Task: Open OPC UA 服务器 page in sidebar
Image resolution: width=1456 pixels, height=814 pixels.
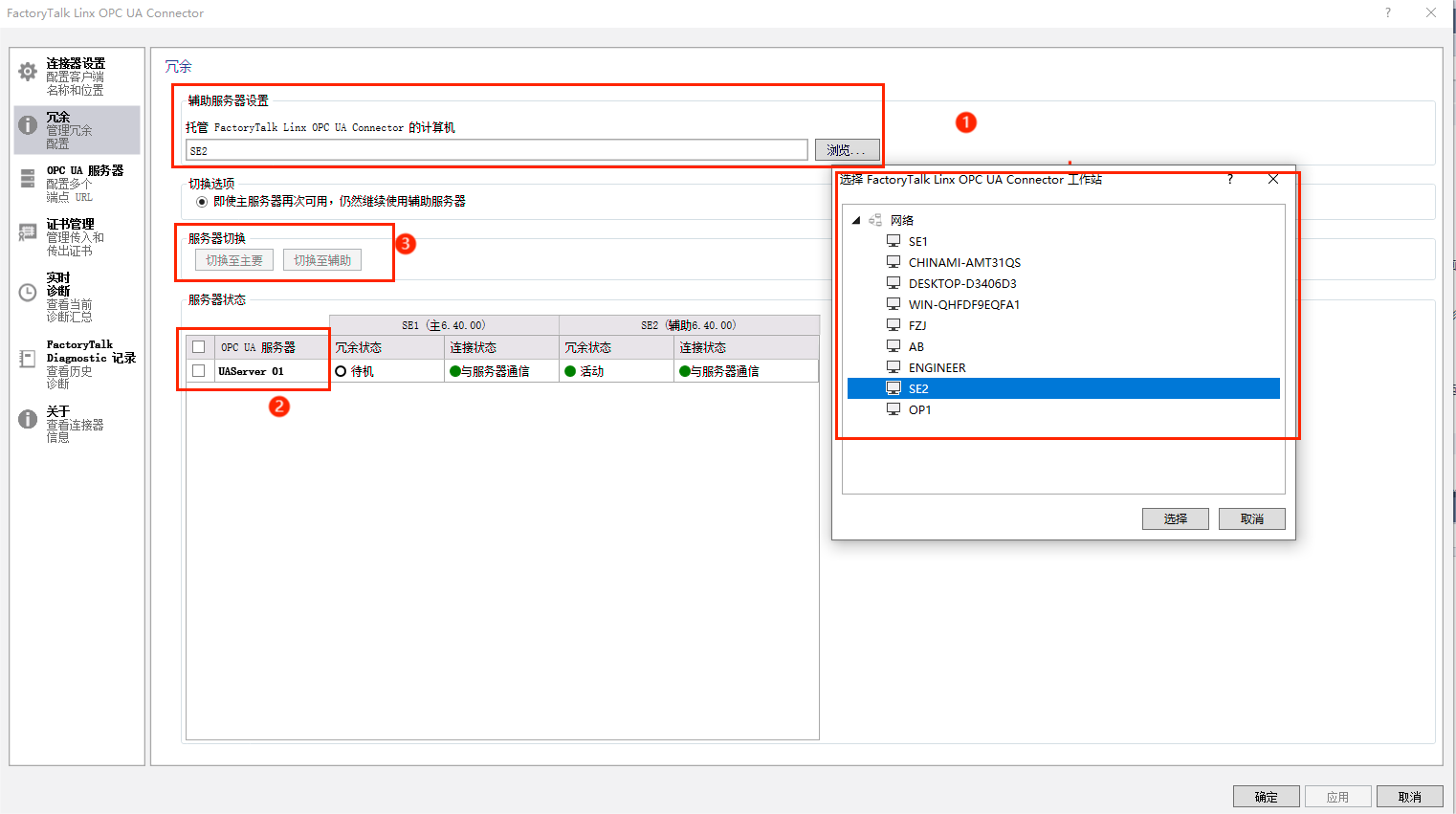Action: point(77,184)
